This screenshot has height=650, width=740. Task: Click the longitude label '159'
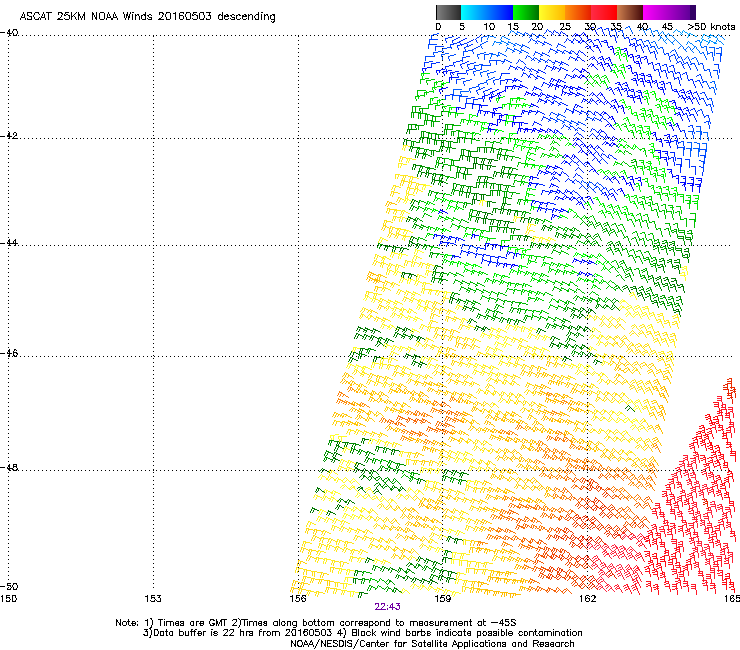[x=443, y=599]
